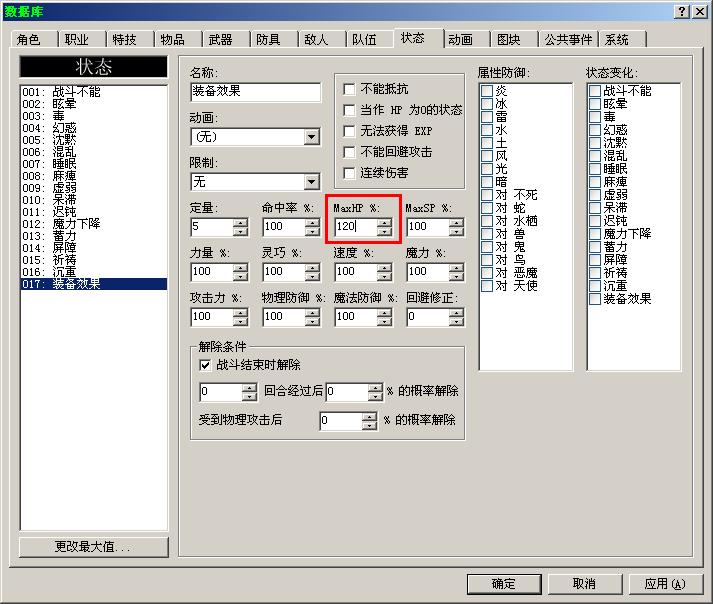Open the 限制 dropdown arrow
This screenshot has height=604, width=713.
pos(311,182)
